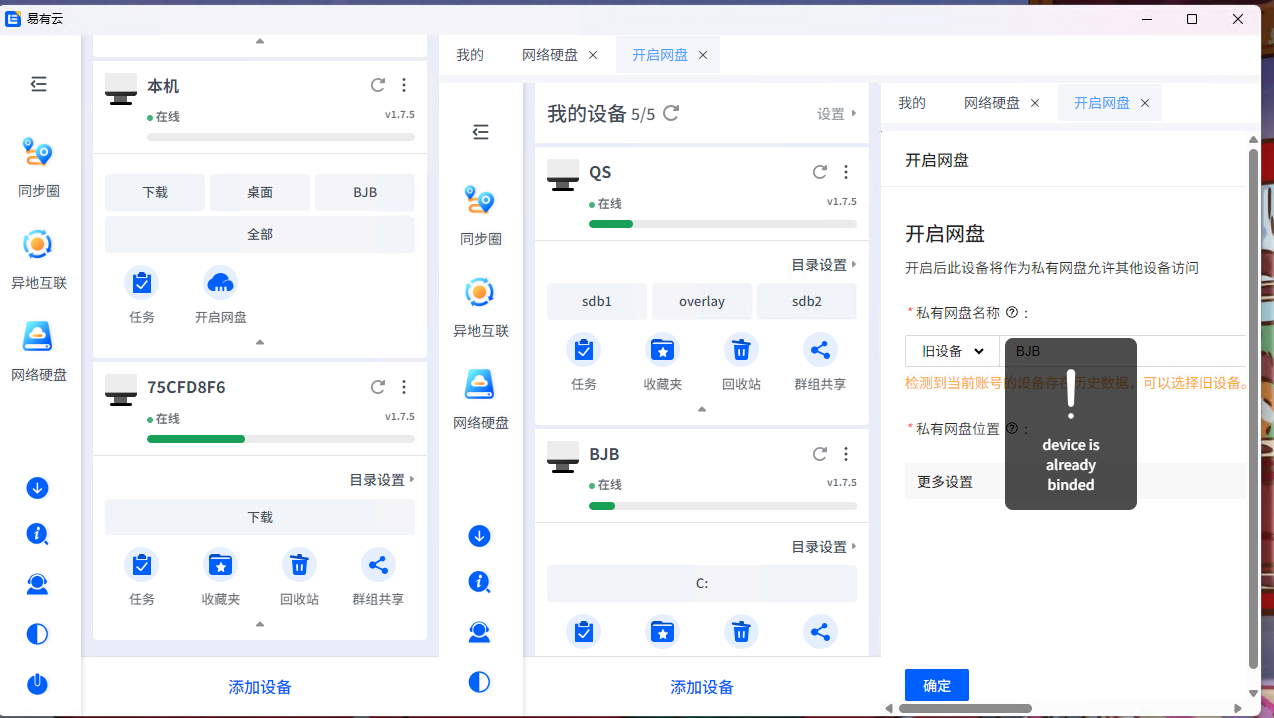Open 回收站 for the 75CFD8F6 device
Image resolution: width=1274 pixels, height=718 pixels.
299,566
